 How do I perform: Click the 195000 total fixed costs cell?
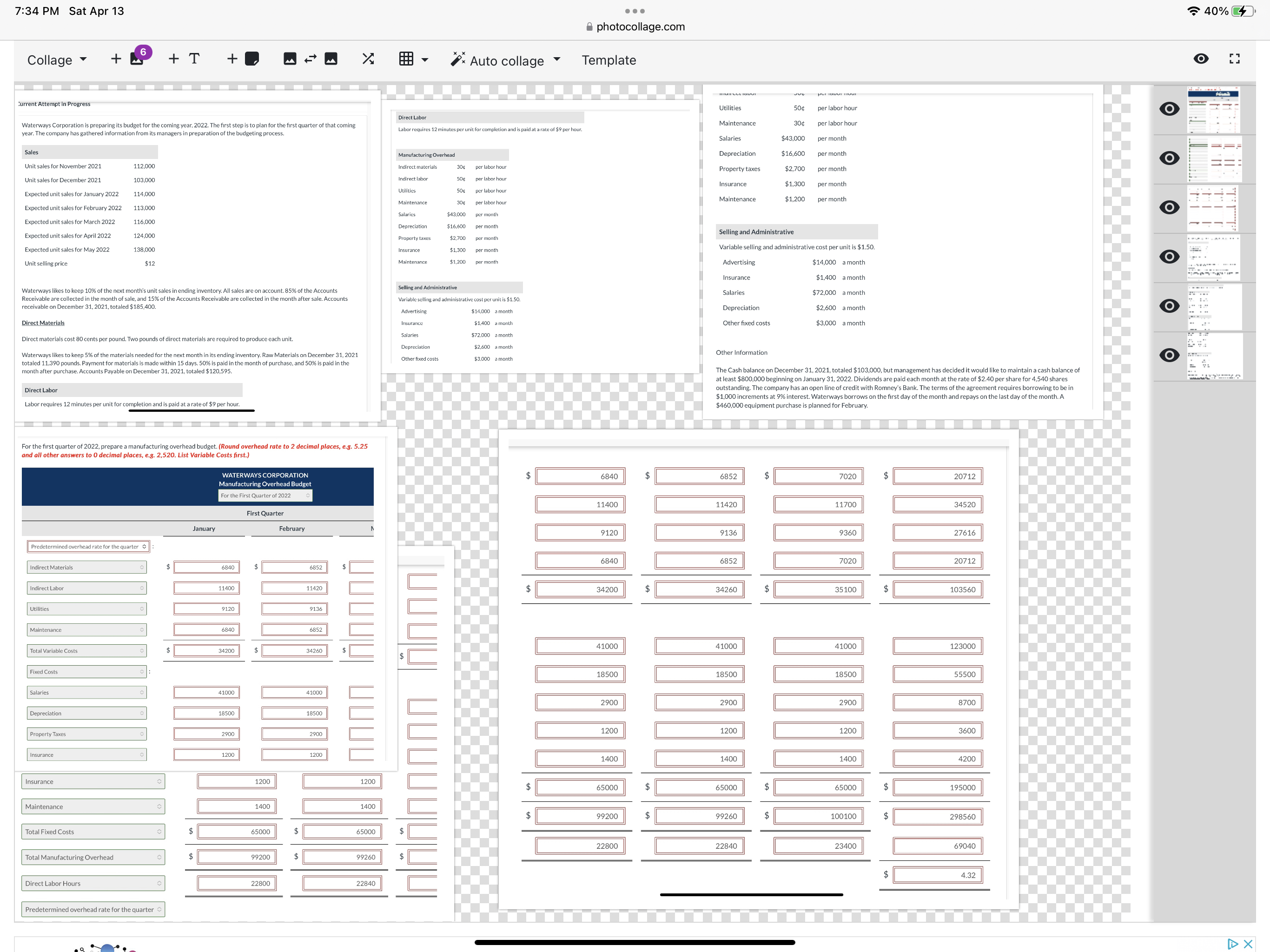pyautogui.click(x=938, y=787)
